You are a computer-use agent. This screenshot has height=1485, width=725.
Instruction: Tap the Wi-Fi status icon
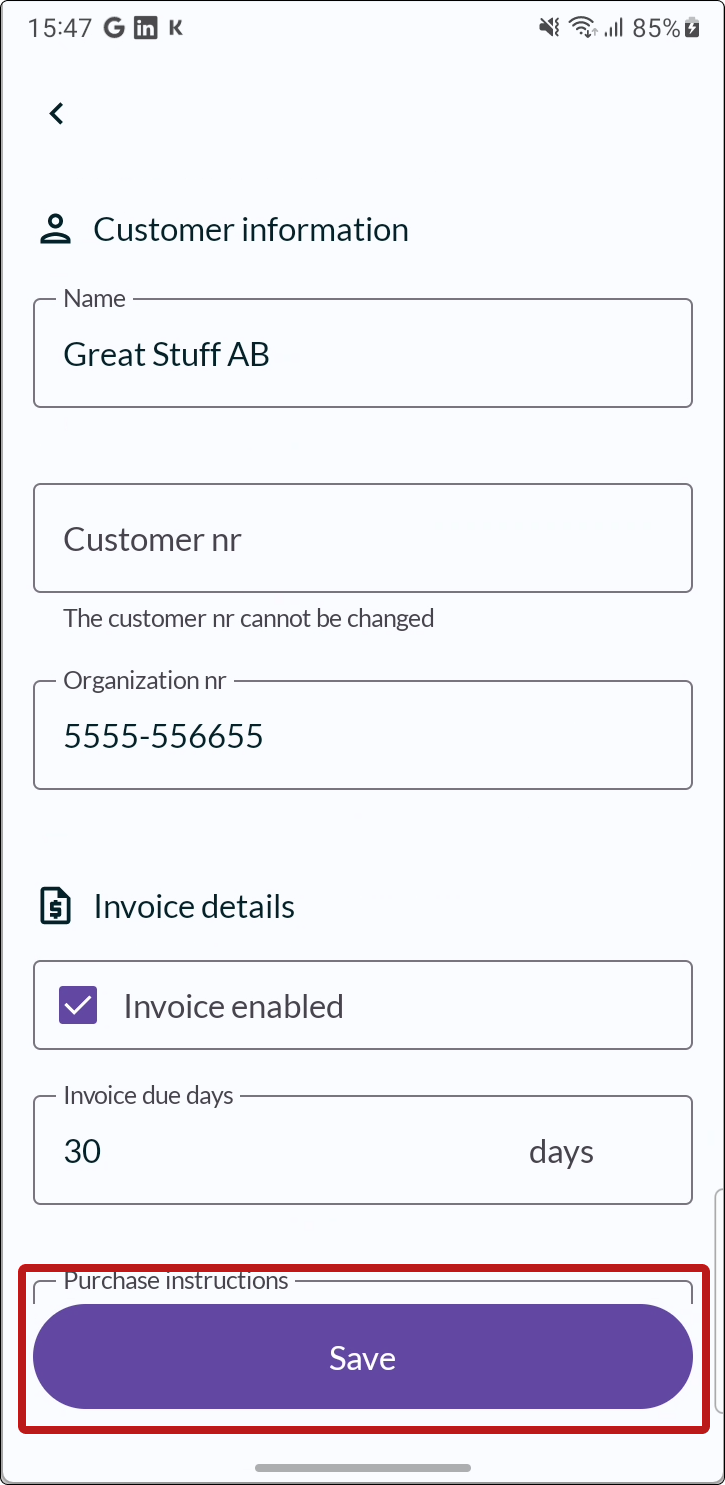[582, 28]
